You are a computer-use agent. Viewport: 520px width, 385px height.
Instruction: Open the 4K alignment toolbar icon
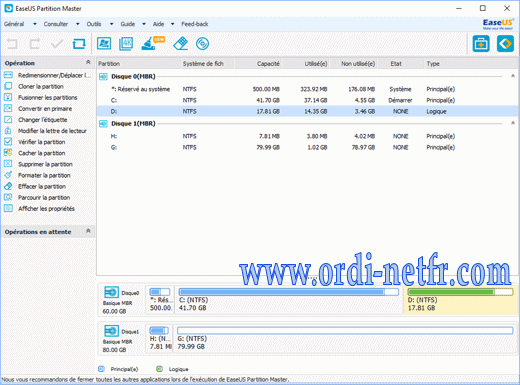click(126, 44)
